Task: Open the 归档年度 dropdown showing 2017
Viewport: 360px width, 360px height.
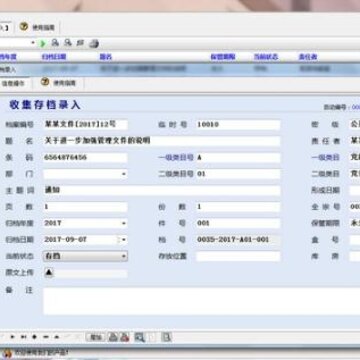Action: (124, 223)
